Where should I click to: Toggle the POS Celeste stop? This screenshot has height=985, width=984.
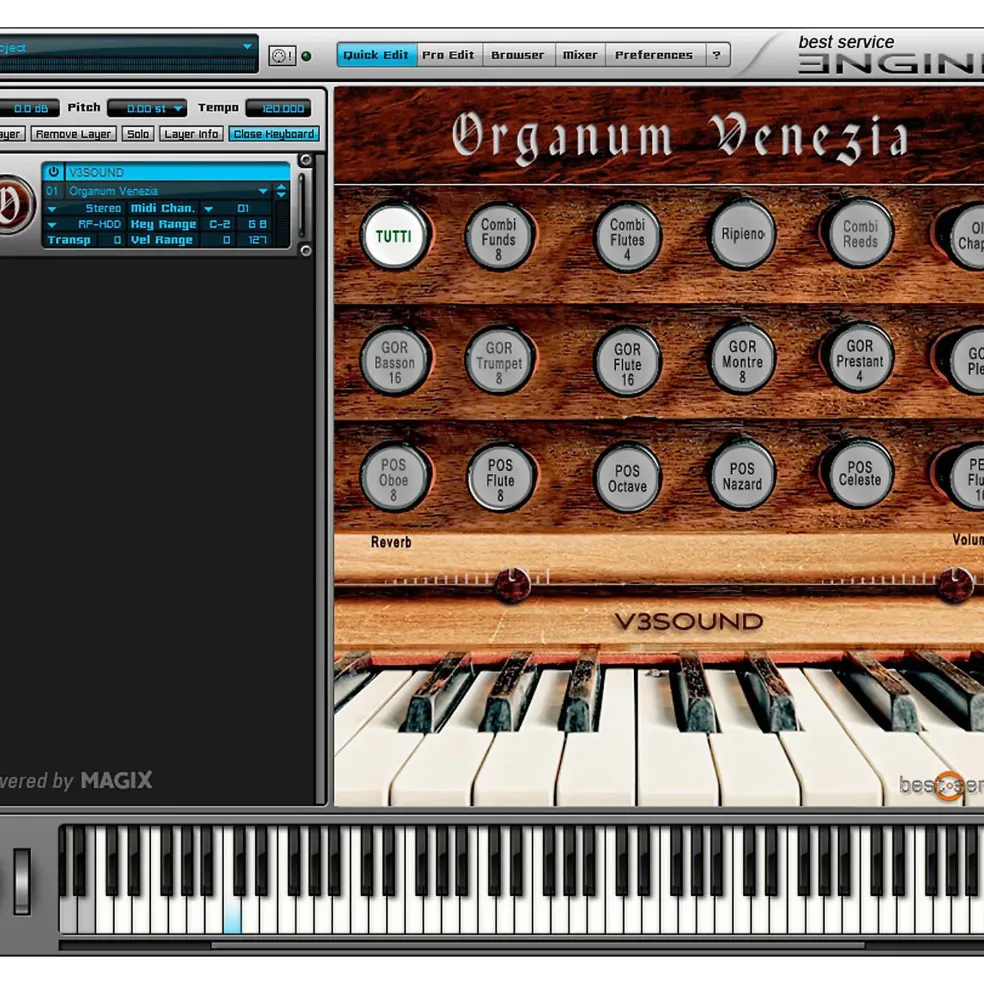[x=860, y=474]
